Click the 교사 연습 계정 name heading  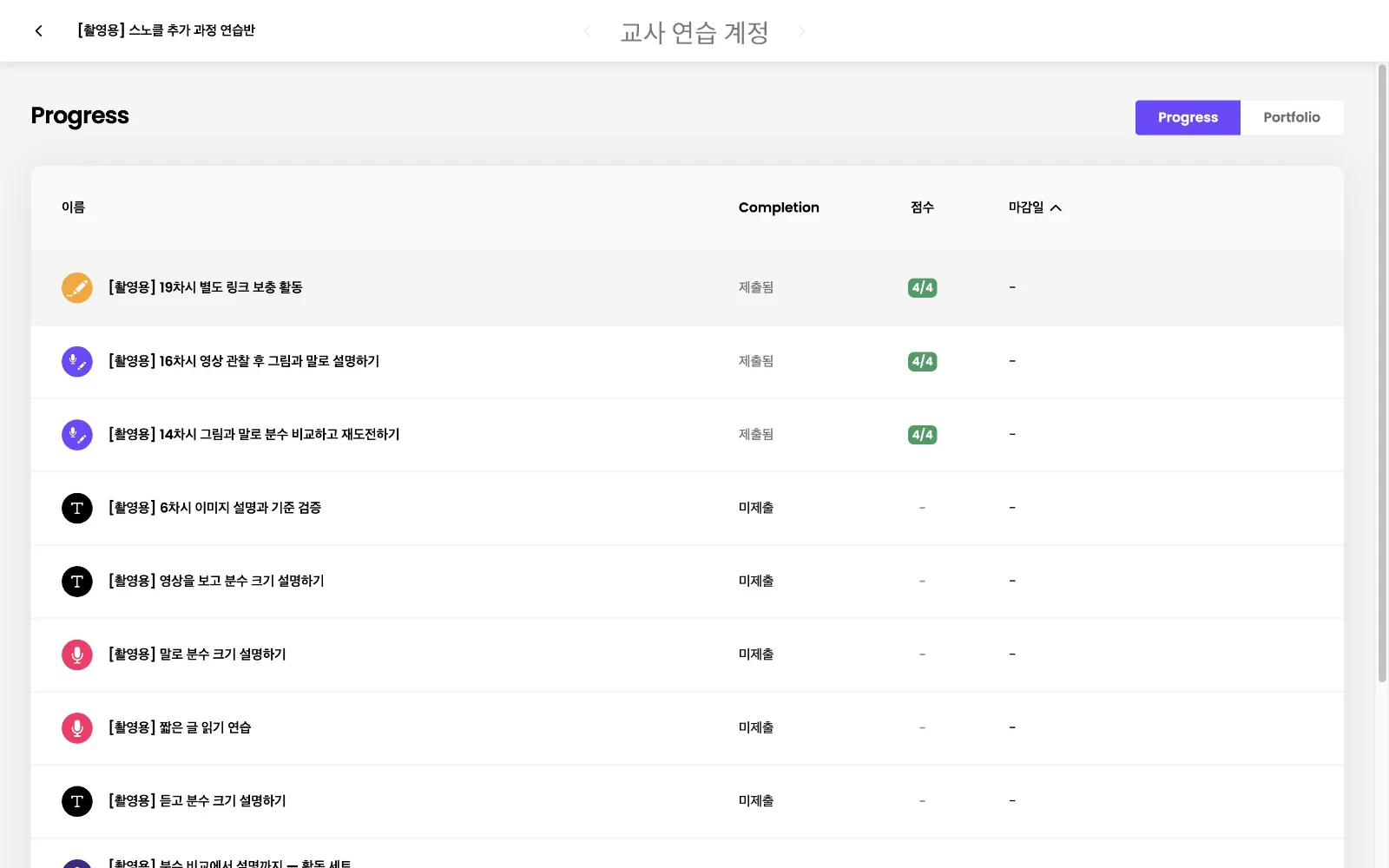pos(694,32)
